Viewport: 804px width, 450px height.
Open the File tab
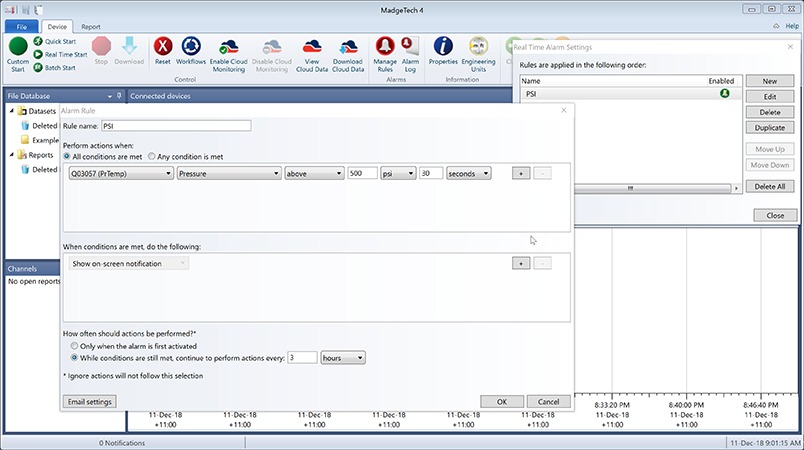pyautogui.click(x=20, y=27)
